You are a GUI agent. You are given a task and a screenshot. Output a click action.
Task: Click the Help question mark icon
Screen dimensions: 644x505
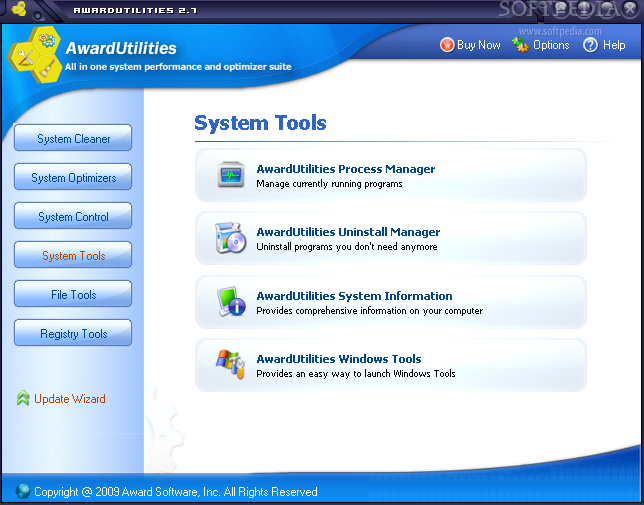pos(591,45)
